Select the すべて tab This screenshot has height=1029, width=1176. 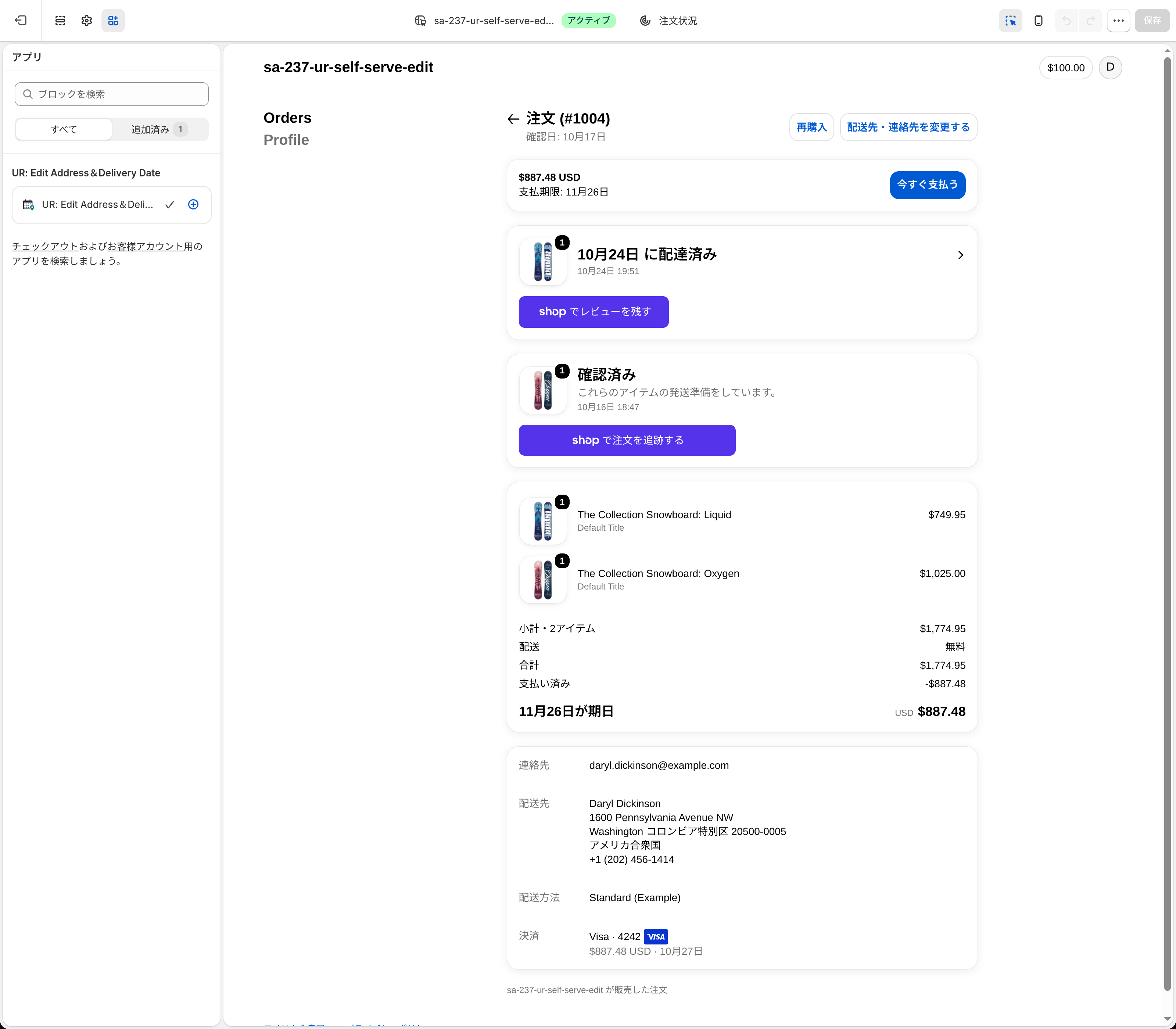pos(64,129)
